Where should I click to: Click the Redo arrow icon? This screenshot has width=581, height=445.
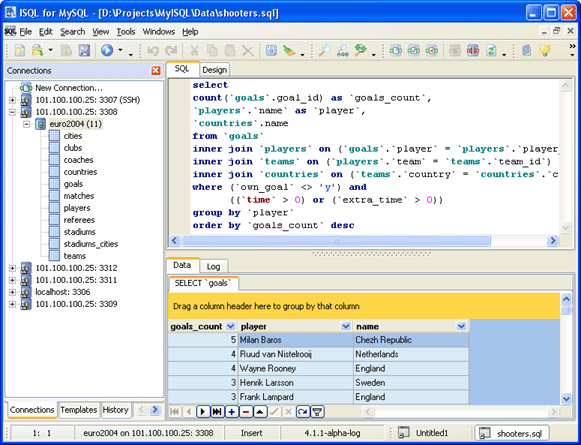coord(171,50)
